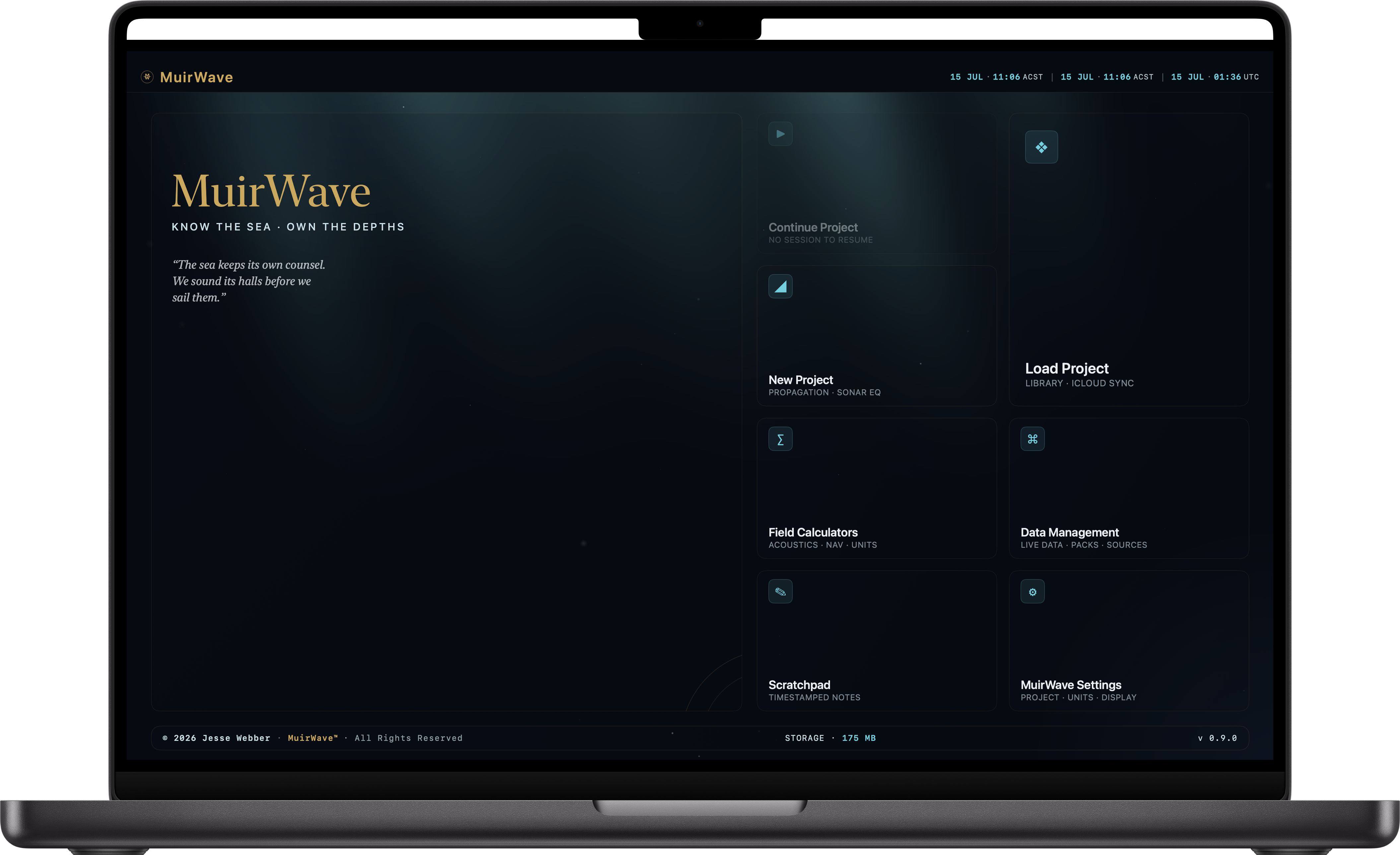The height and width of the screenshot is (855, 1400).
Task: Click 'PROJECT · UNITS · DISPLAY' subtitle
Action: 1079,698
